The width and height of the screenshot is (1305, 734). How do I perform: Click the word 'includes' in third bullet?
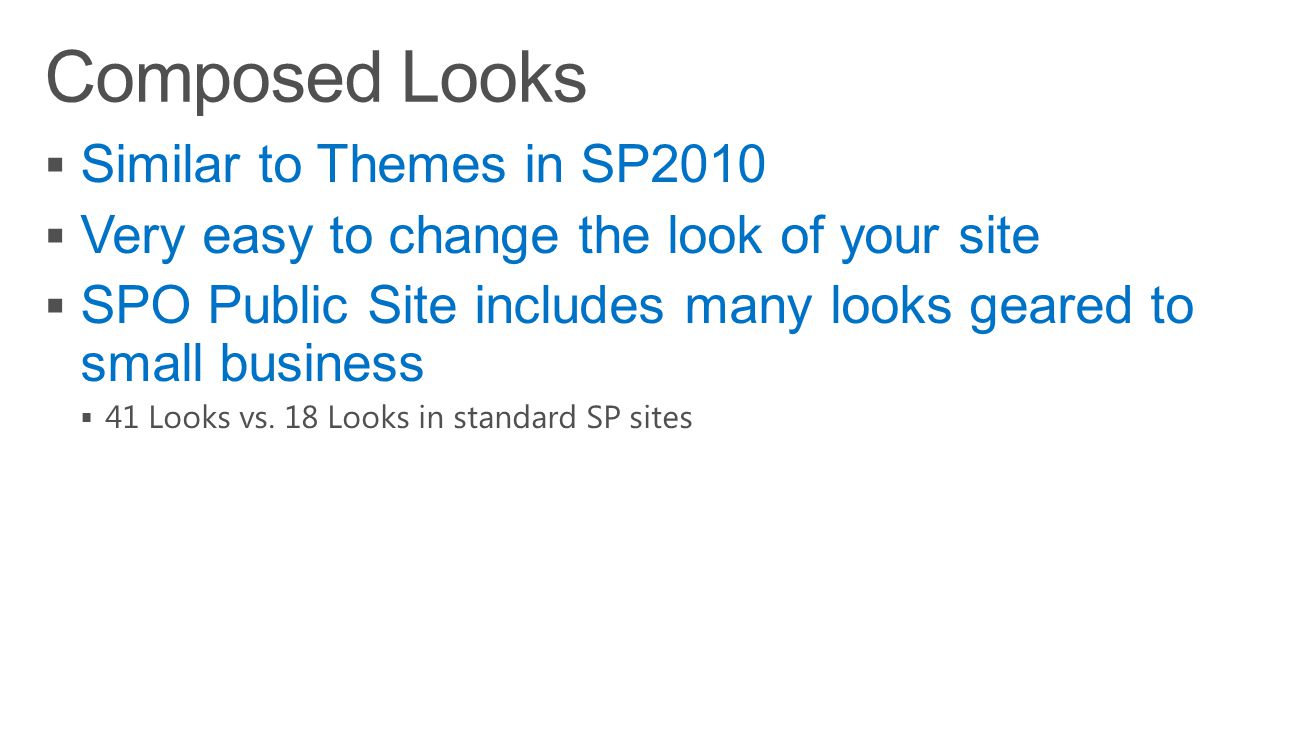click(569, 305)
